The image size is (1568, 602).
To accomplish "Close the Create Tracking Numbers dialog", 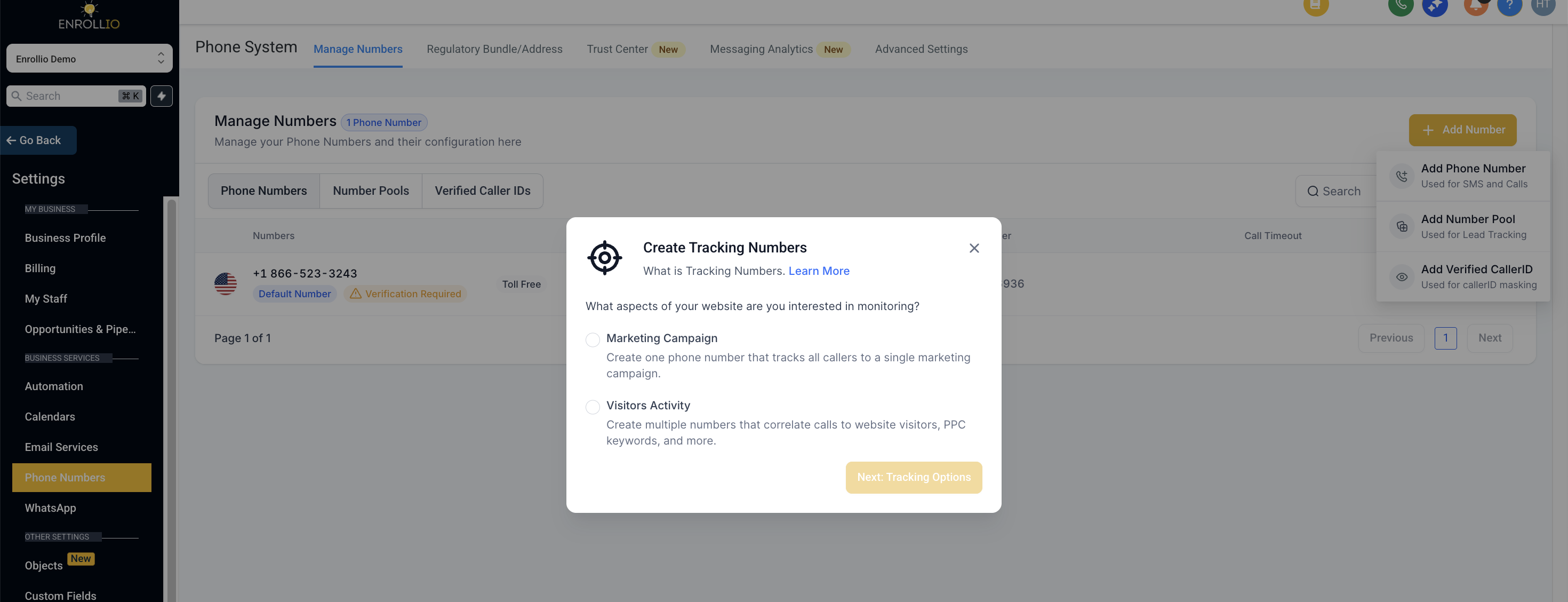I will (974, 248).
